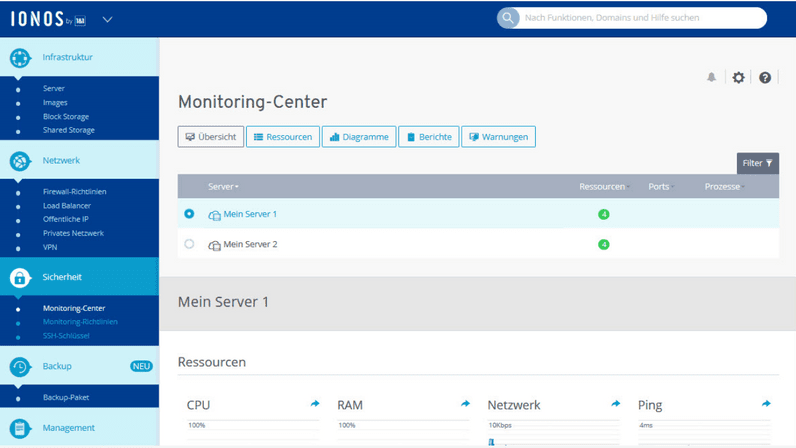Select the Mein Server 1 radio button
The width and height of the screenshot is (796, 448).
point(189,214)
